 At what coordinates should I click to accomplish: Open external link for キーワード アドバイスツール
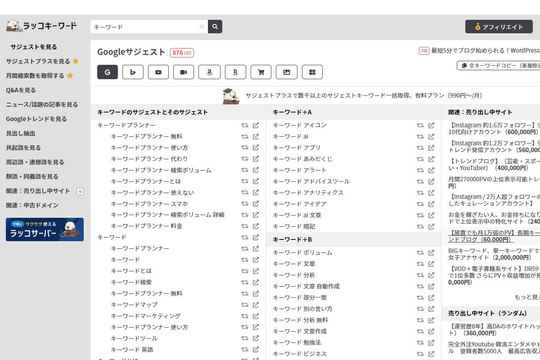coord(431,181)
